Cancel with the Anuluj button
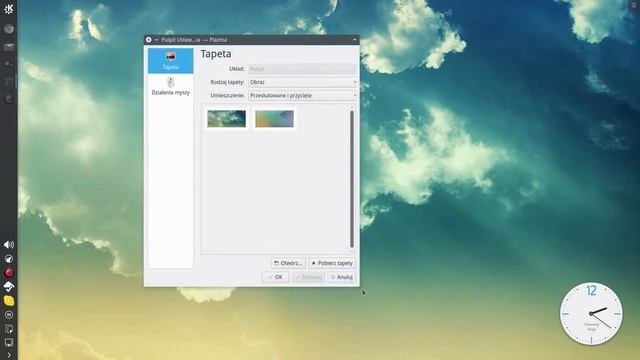This screenshot has height=360, width=640. click(x=342, y=277)
